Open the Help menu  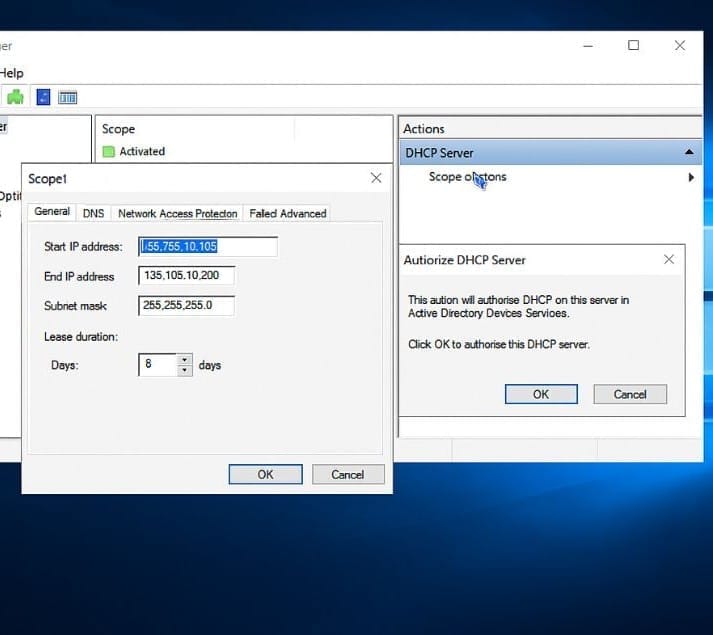pos(11,73)
